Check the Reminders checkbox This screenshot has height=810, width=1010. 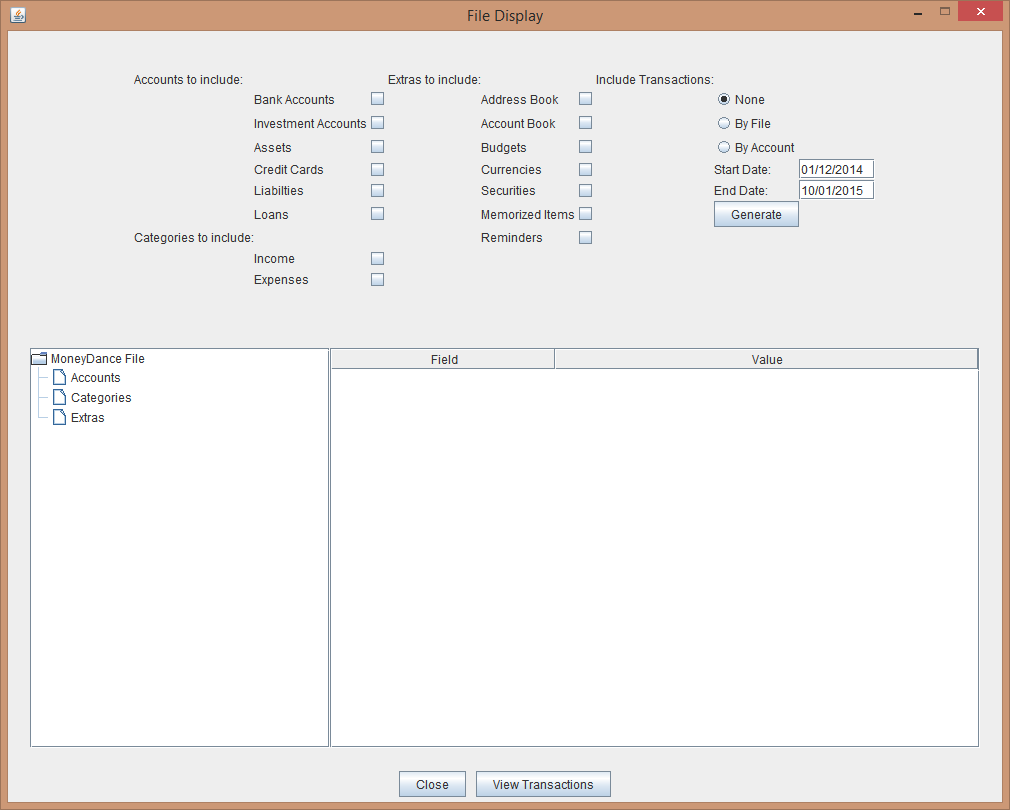[586, 238]
